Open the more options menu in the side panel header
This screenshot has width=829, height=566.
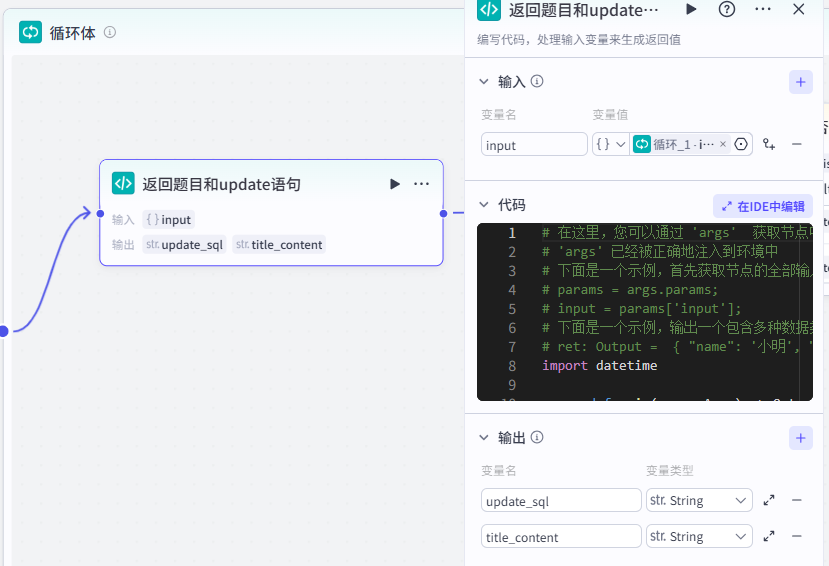[763, 9]
